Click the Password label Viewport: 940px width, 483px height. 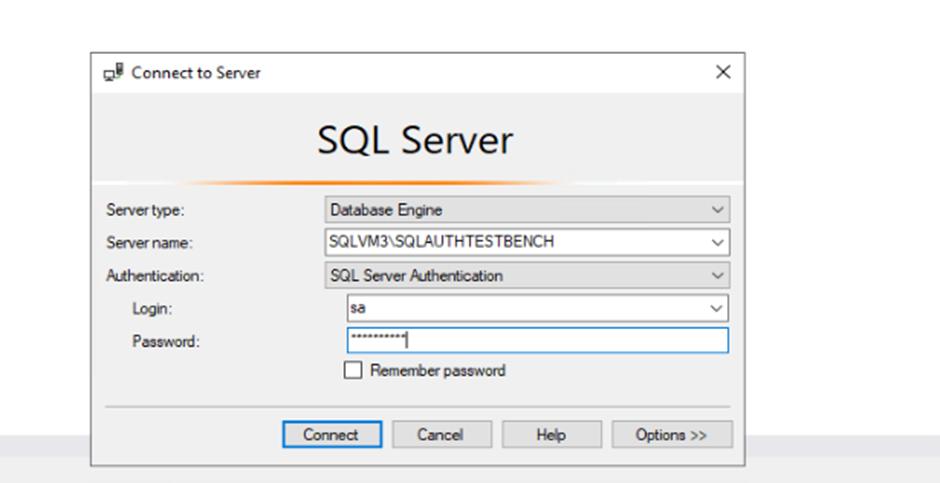(x=165, y=342)
